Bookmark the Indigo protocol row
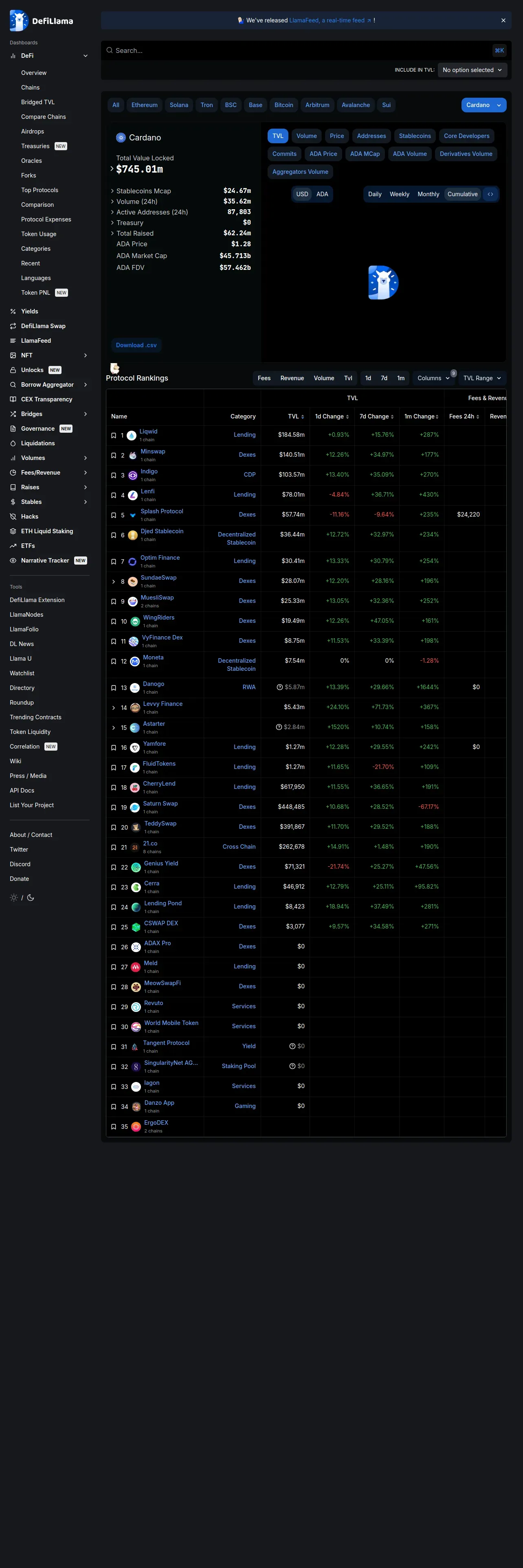Viewport: 523px width, 1568px height. point(113,475)
